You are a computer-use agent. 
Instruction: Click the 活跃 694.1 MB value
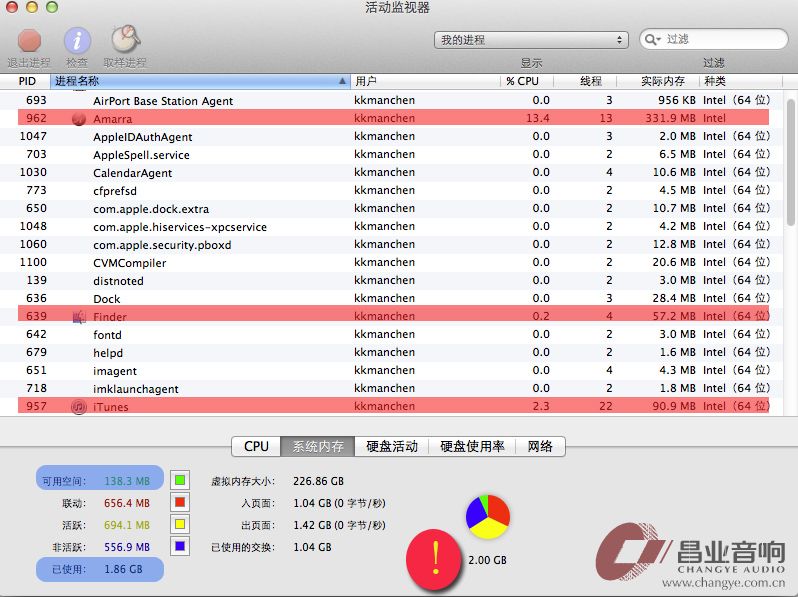(127, 525)
